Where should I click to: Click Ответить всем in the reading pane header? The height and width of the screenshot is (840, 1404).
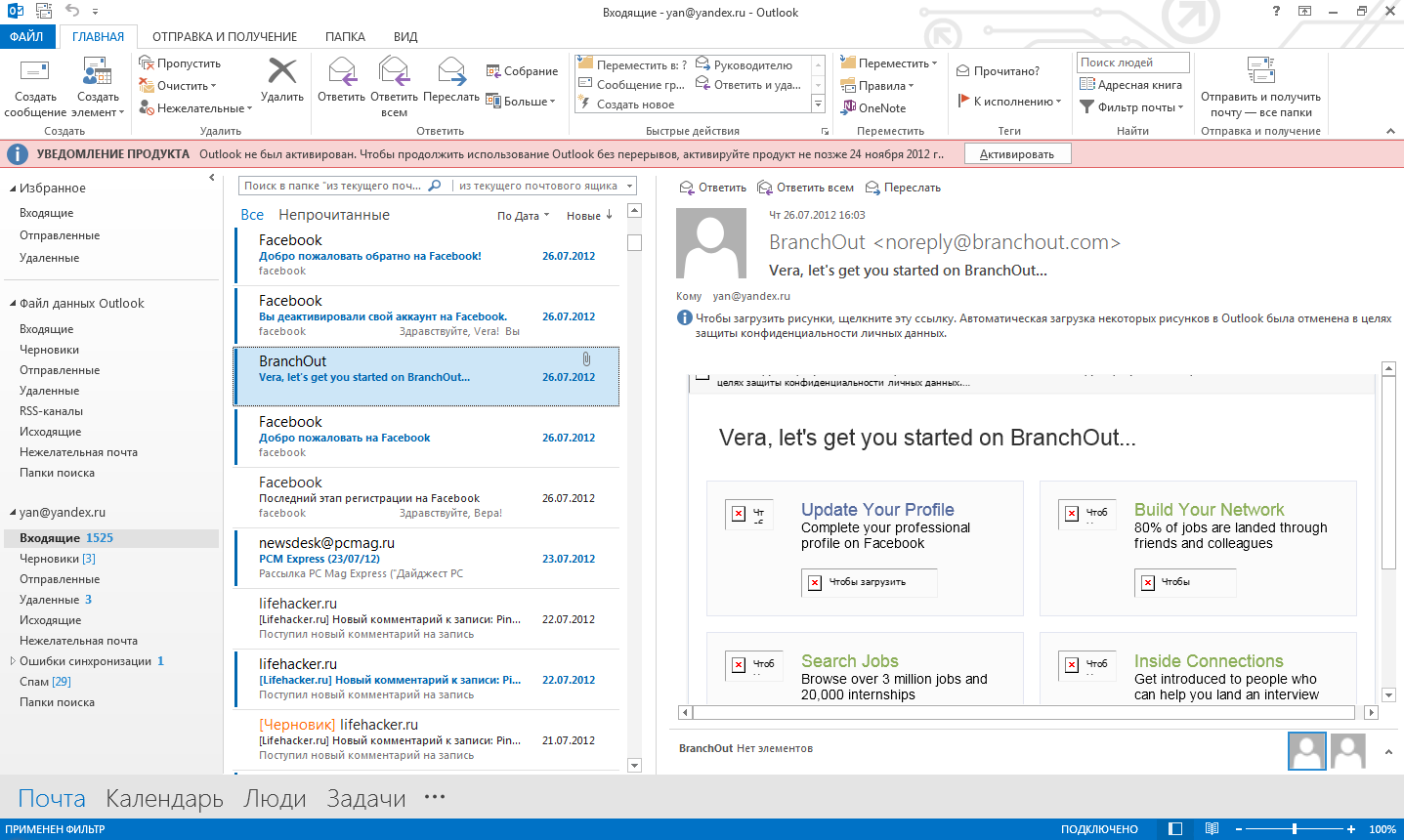tap(805, 188)
